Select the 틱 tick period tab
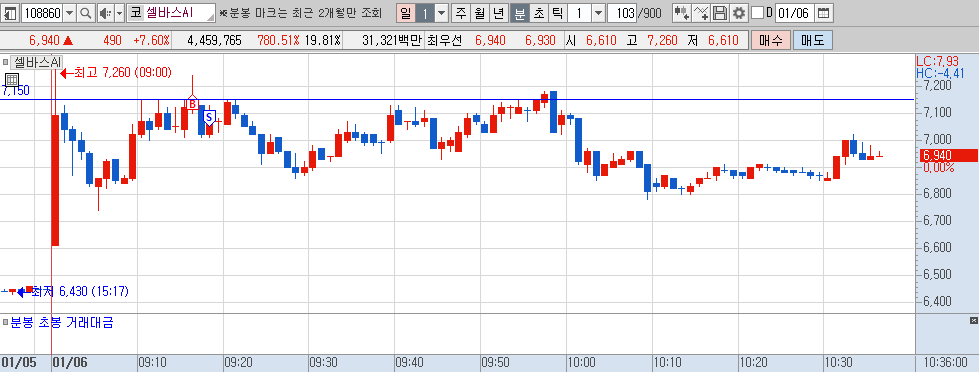Viewport: 979px width, 372px height. pos(557,12)
